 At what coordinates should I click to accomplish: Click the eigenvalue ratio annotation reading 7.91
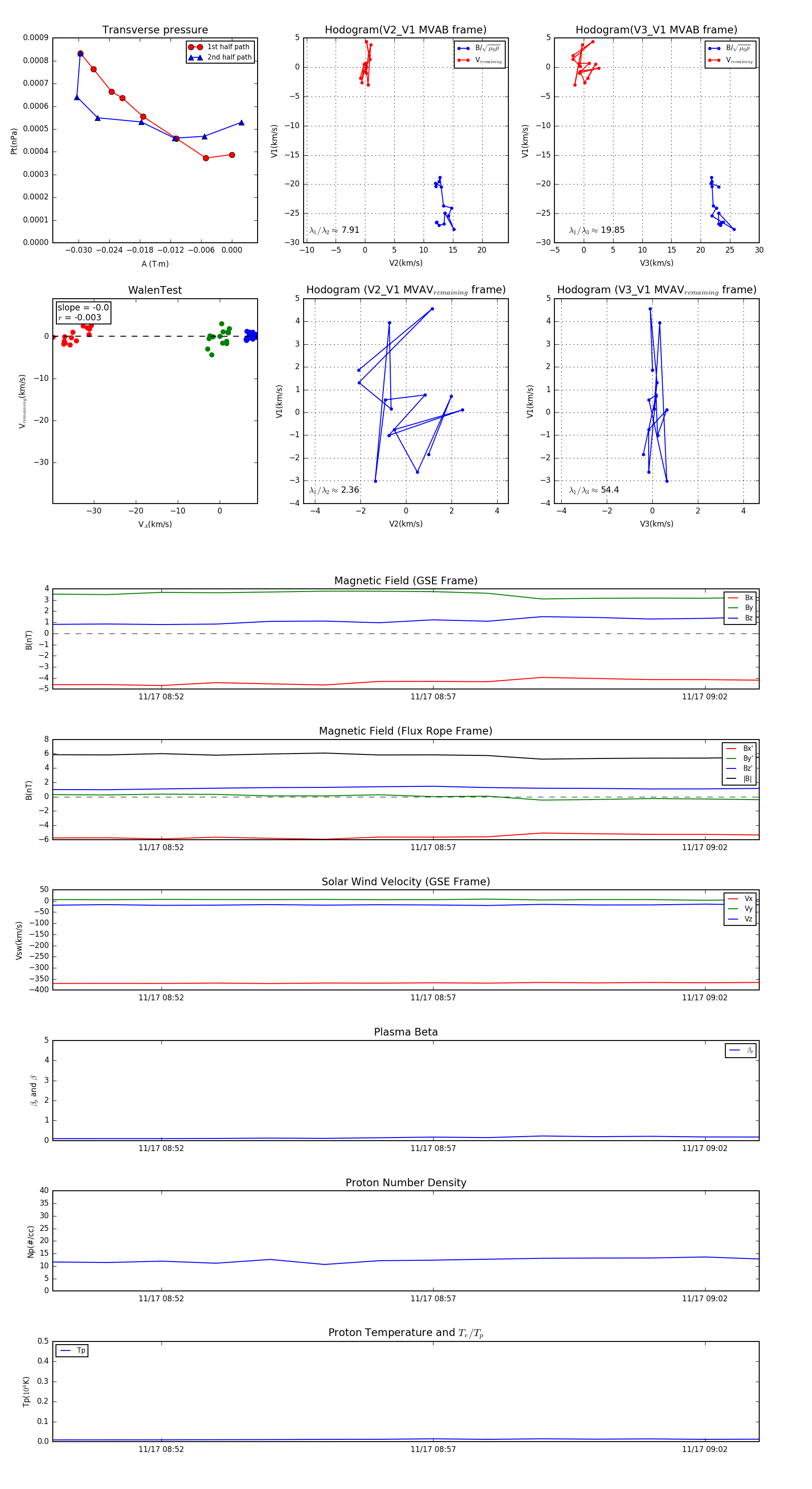click(334, 230)
